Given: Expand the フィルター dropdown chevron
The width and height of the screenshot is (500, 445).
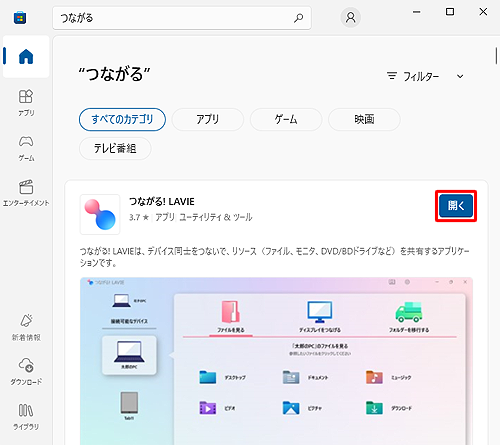Looking at the screenshot, I should [x=460, y=76].
